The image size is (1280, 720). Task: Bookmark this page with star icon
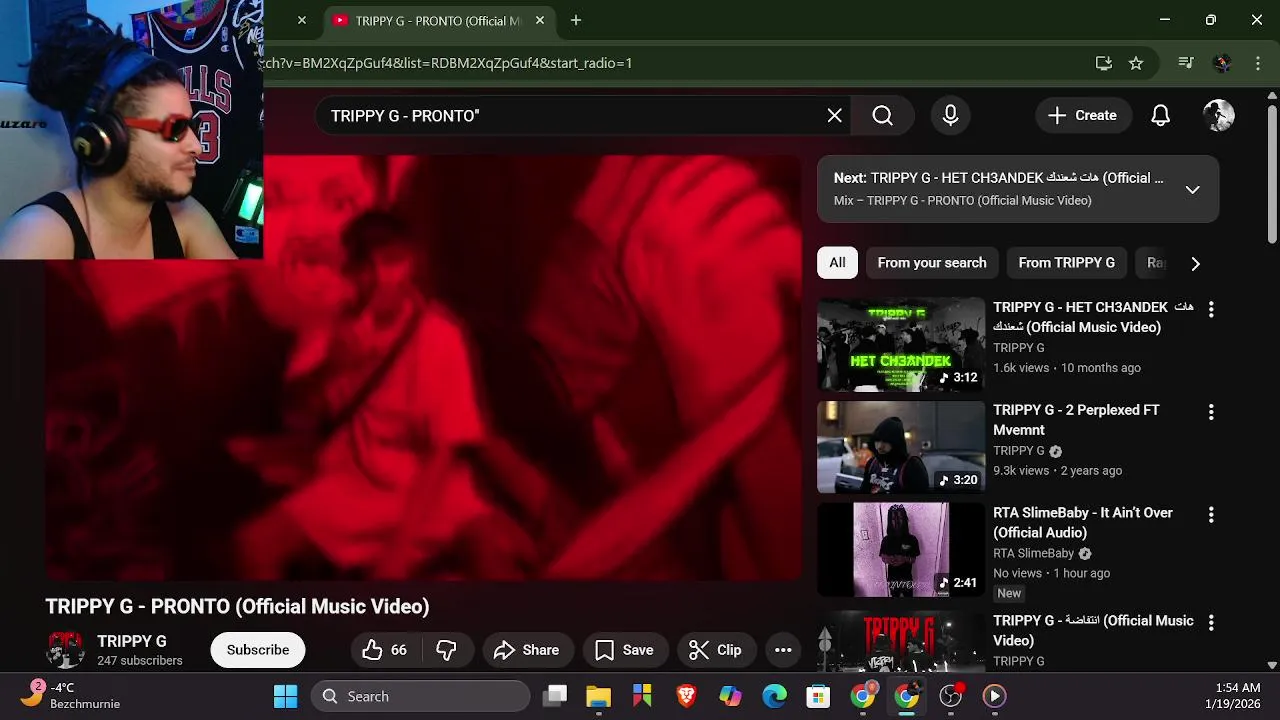click(x=1136, y=63)
